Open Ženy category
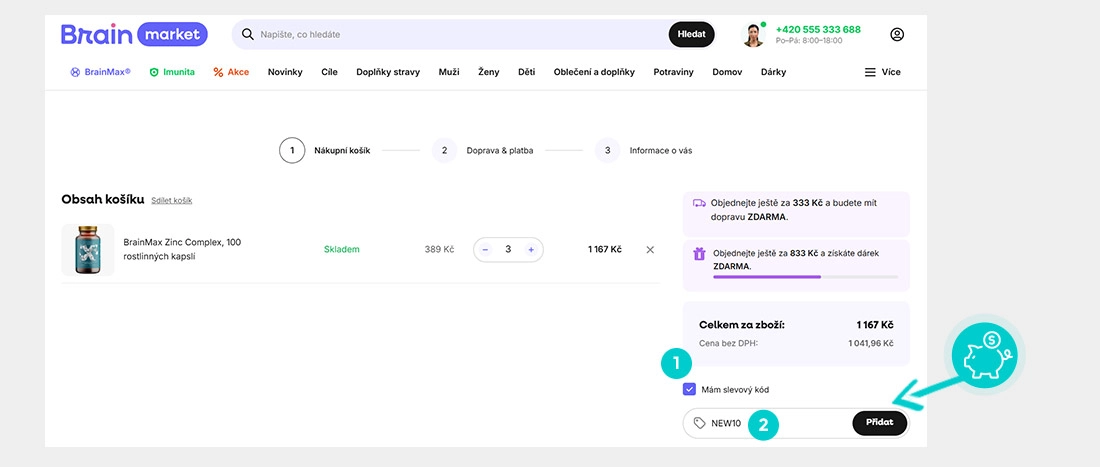Viewport: 1100px width, 467px height. [x=489, y=72]
